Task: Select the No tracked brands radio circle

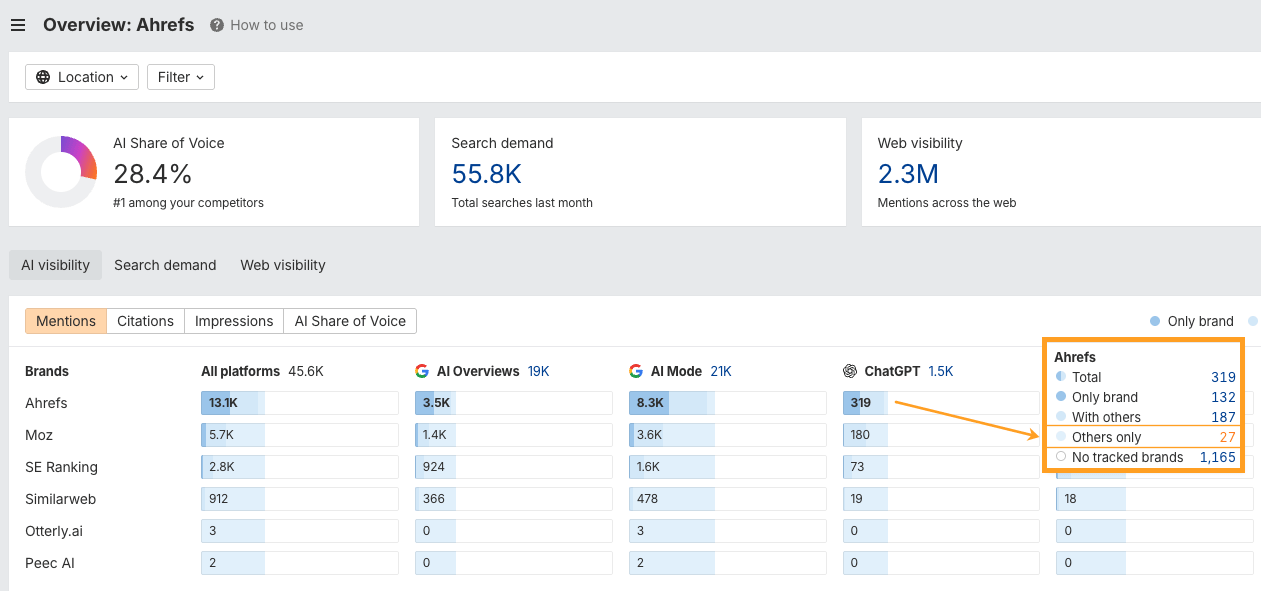Action: click(1061, 457)
